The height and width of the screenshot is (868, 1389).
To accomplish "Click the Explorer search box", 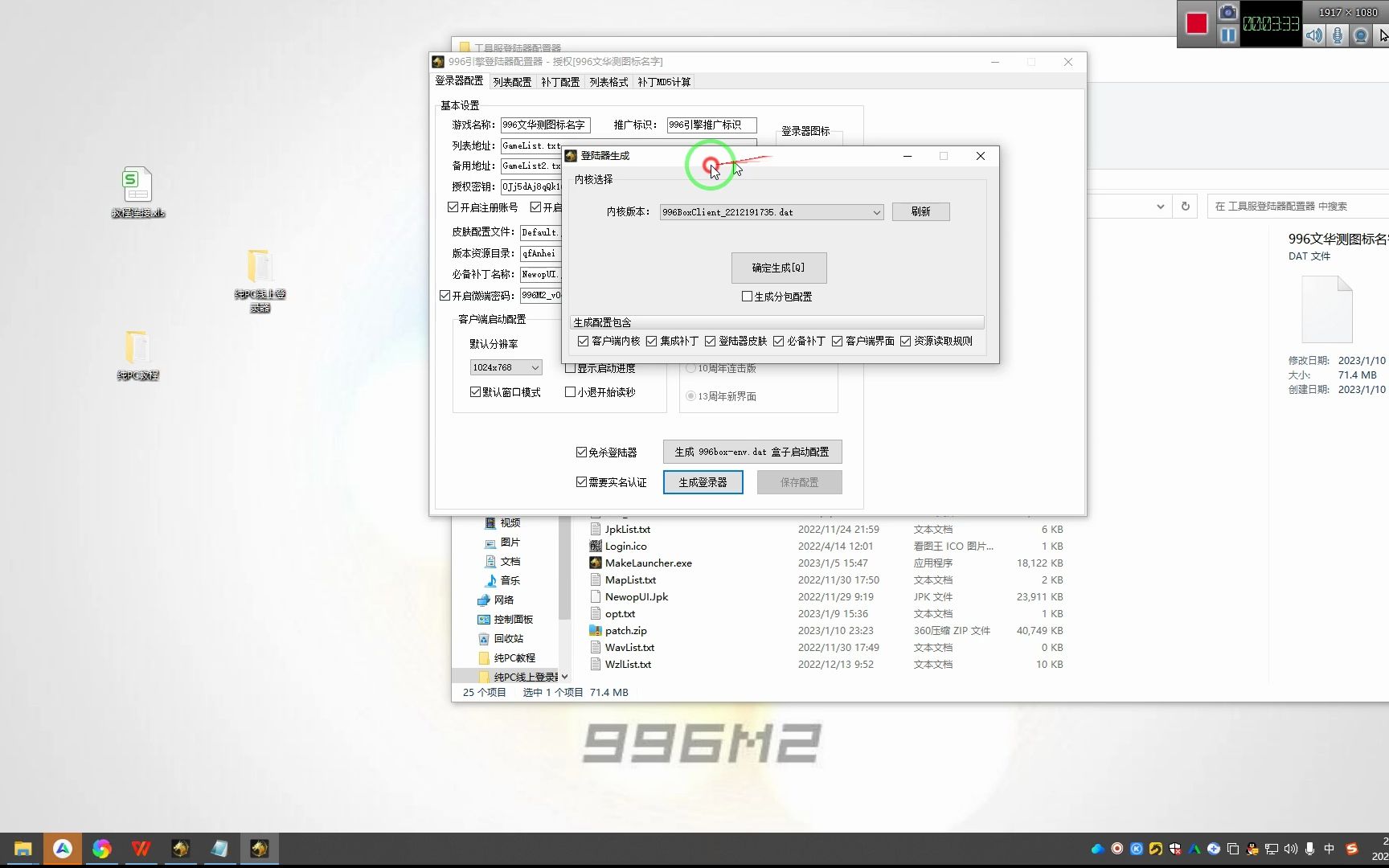I will click(1297, 207).
